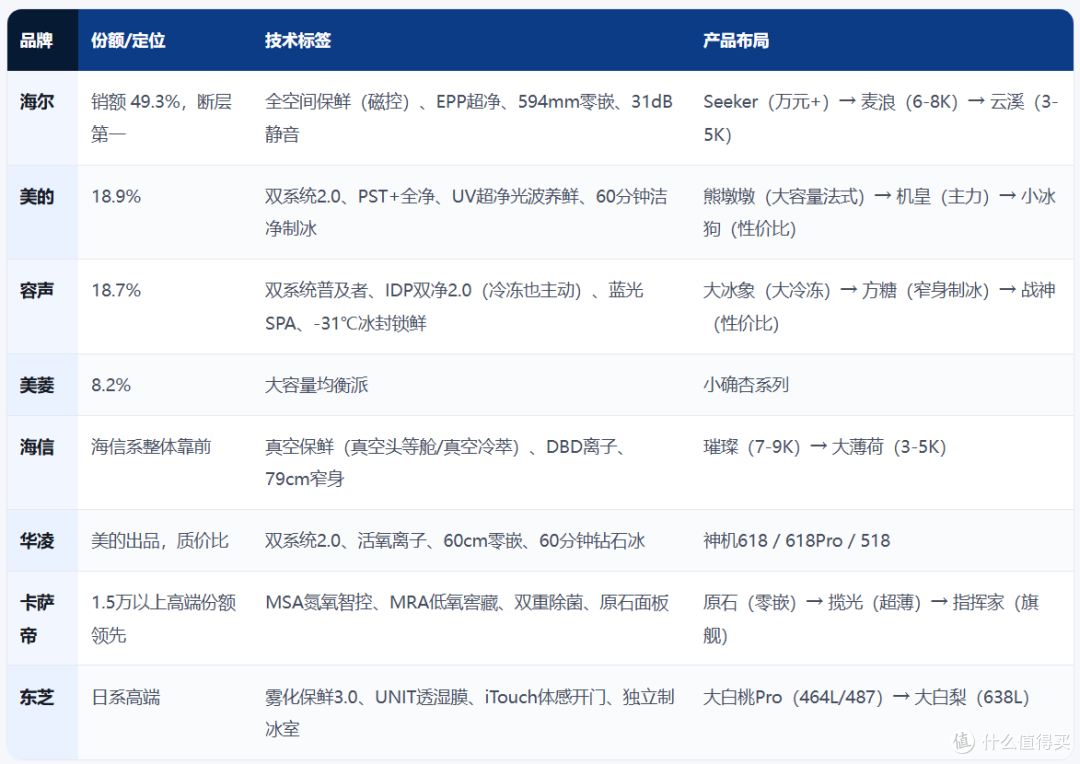Click the 雾化保鲜3.0 tech cell

click(x=470, y=712)
